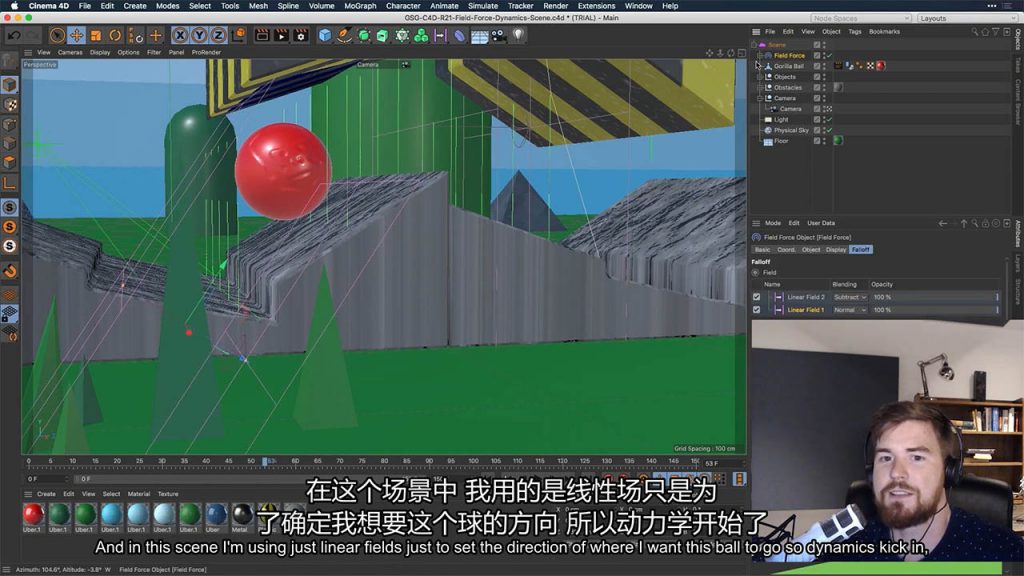Collapse the Scene root hierarchy
Screen dimensions: 1024x576
point(754,45)
